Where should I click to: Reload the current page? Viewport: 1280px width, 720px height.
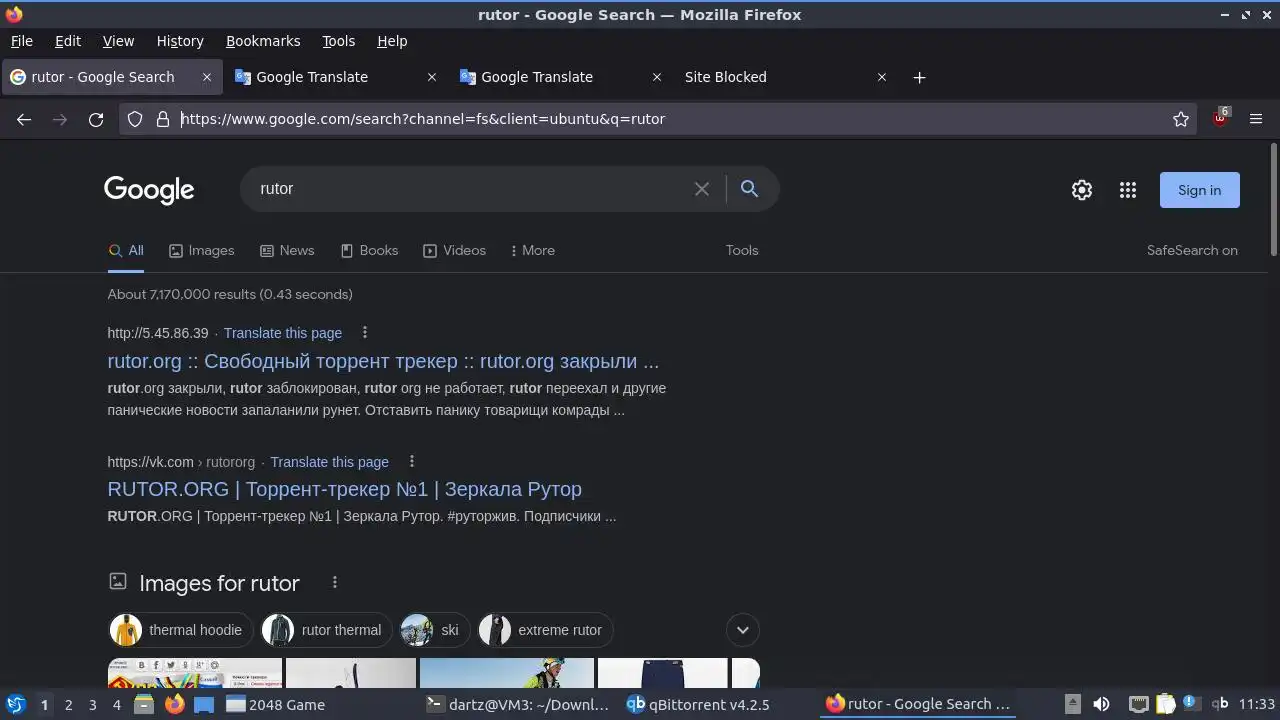tap(96, 119)
